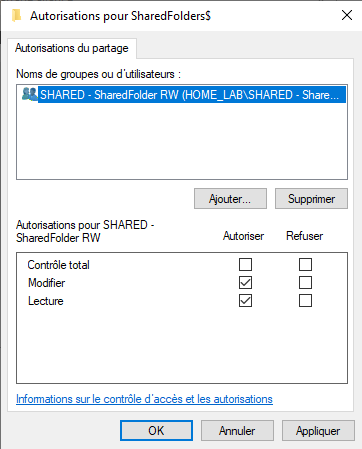Uncheck Autoriser for Modifier
The height and width of the screenshot is (449, 362).
pyautogui.click(x=245, y=283)
